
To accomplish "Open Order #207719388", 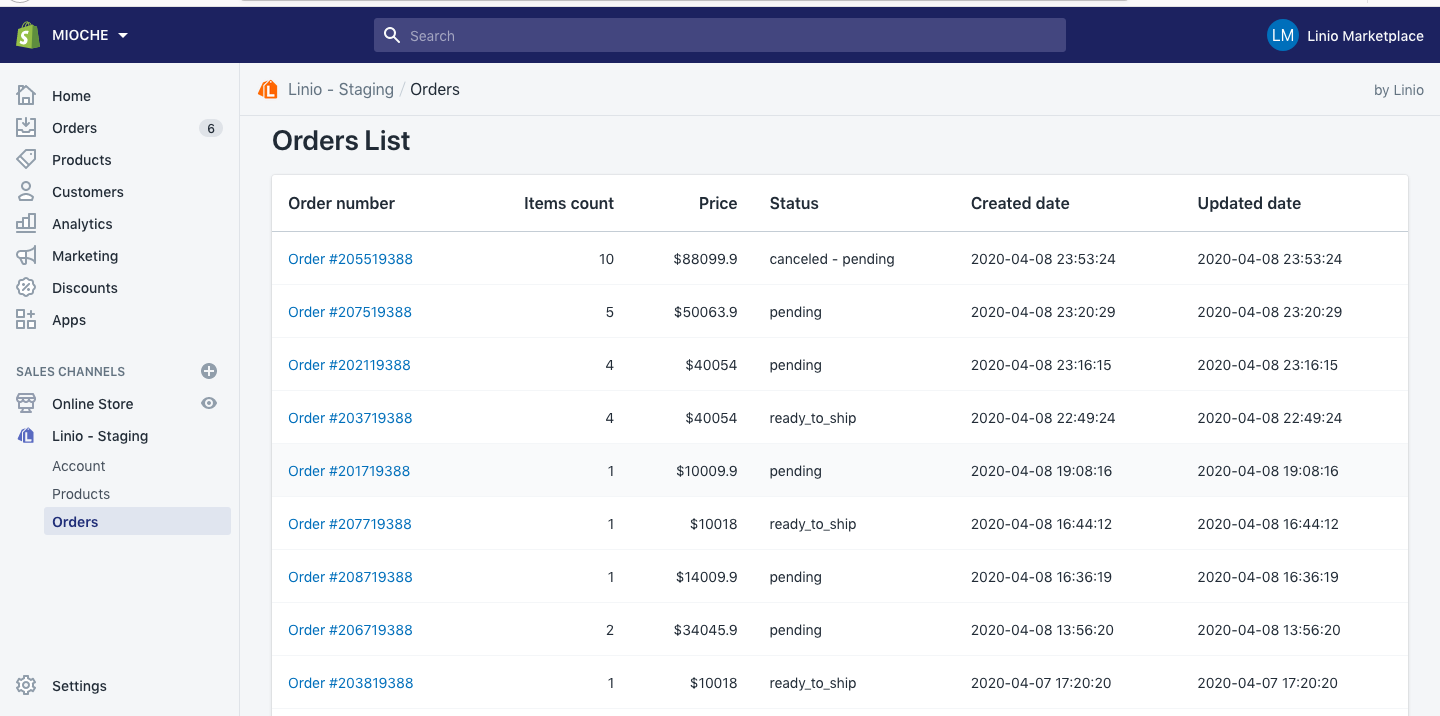I will 350,524.
